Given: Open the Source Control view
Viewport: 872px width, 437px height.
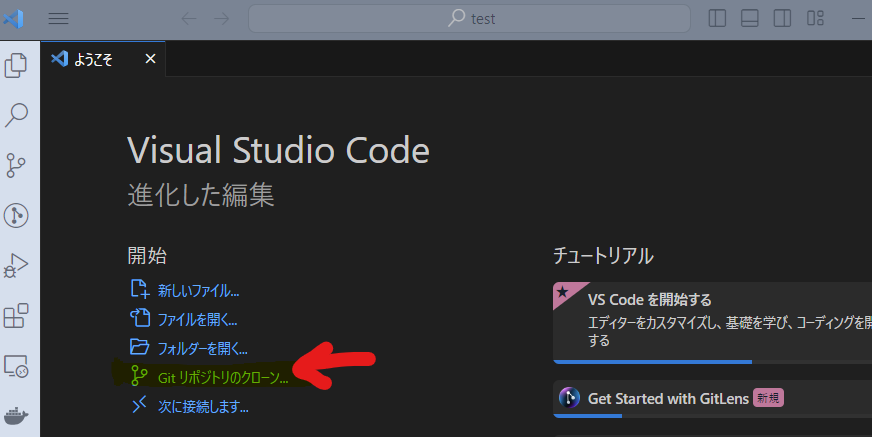Looking at the screenshot, I should (16, 165).
